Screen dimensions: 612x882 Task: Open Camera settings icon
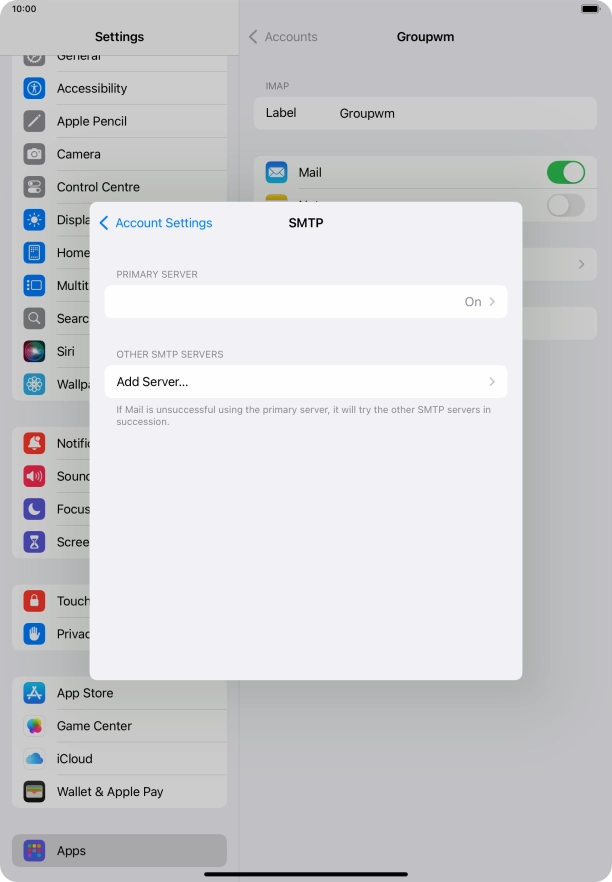coord(35,154)
